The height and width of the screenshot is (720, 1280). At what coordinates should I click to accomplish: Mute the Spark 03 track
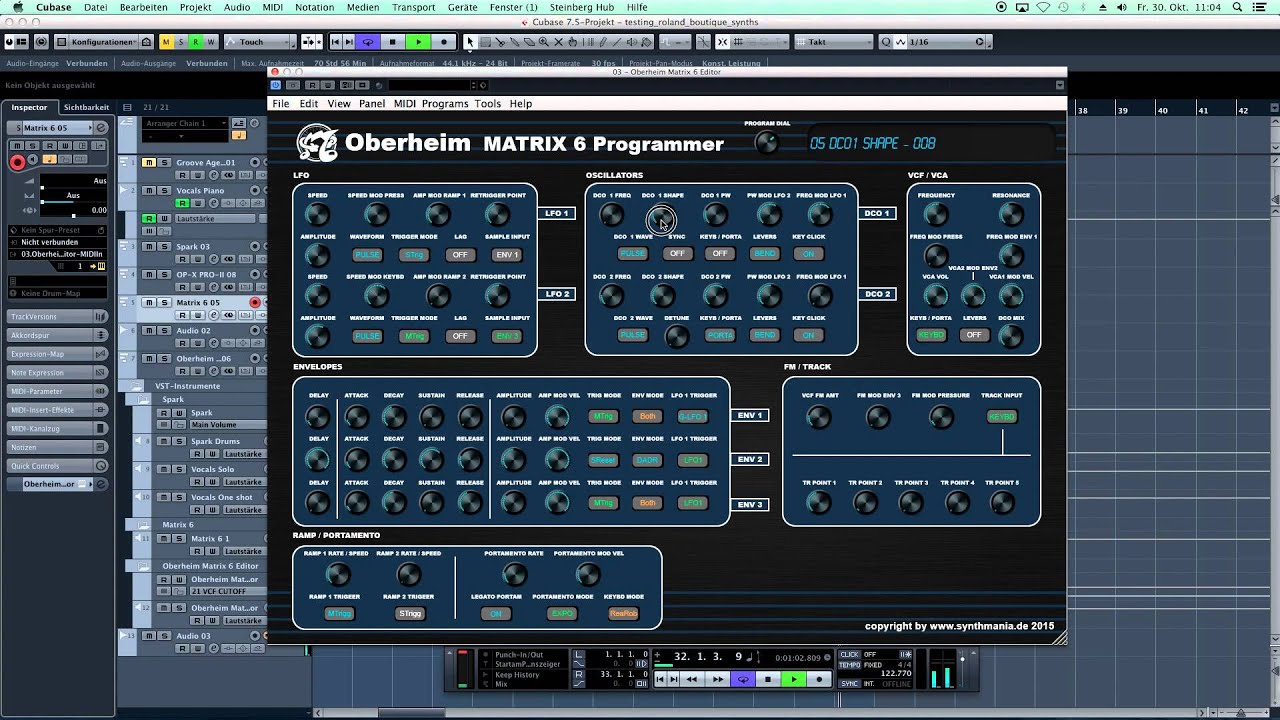(148, 246)
